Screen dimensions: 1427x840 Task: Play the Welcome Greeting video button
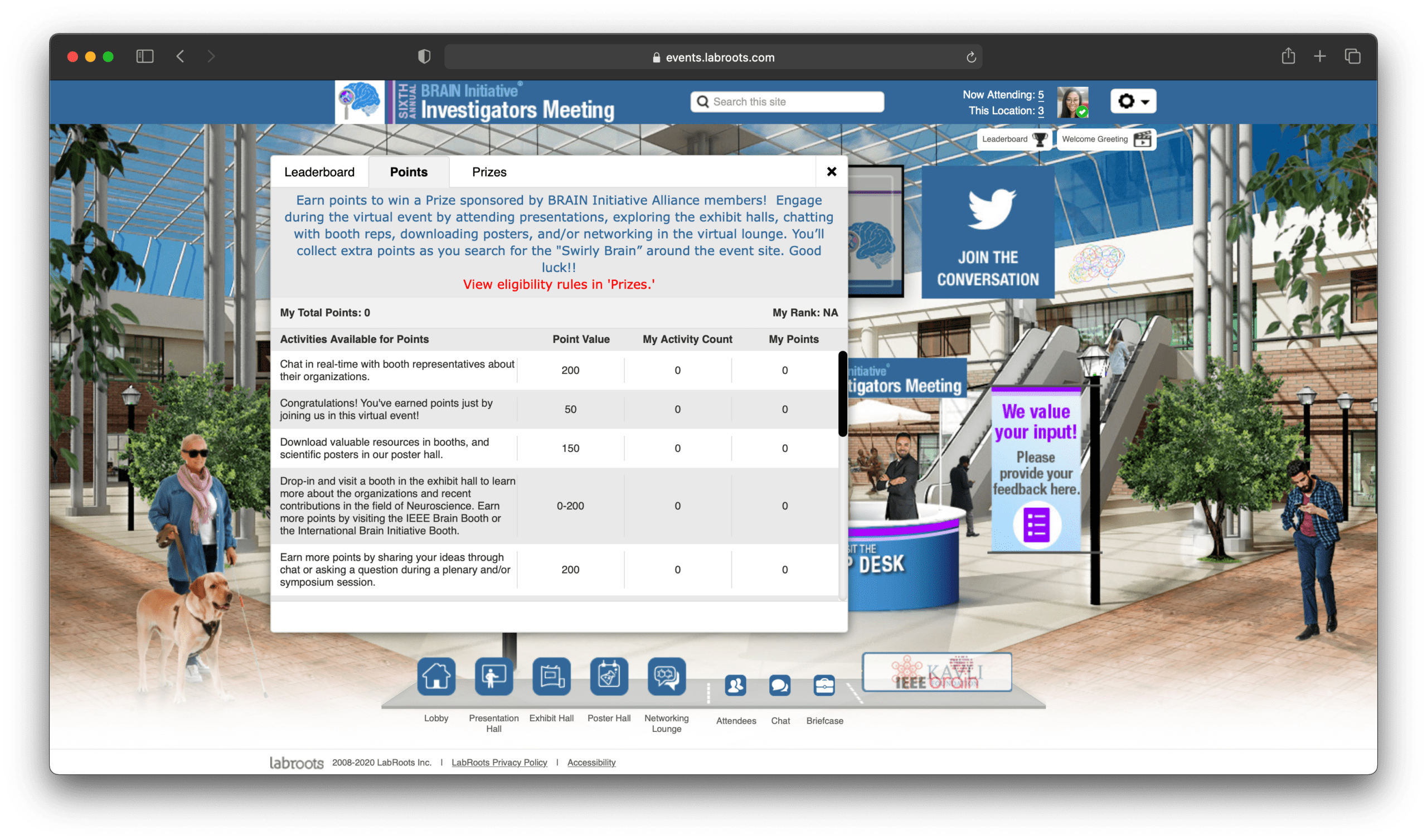1106,139
